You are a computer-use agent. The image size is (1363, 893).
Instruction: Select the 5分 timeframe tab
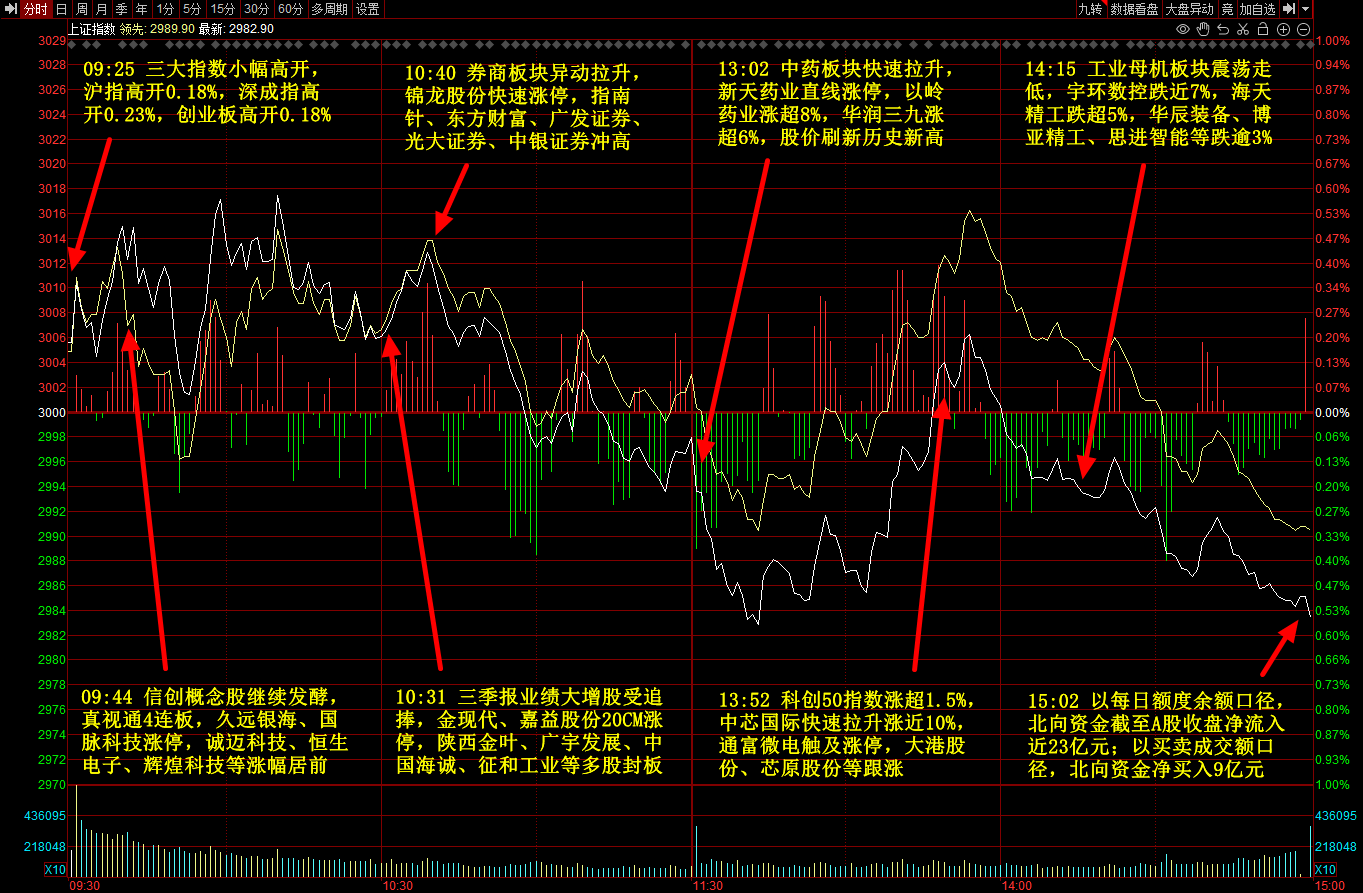click(x=191, y=9)
